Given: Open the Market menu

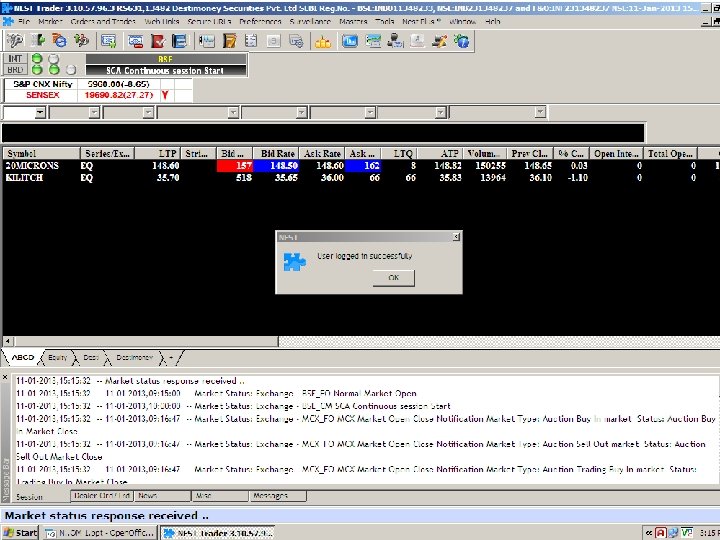Looking at the screenshot, I should [x=50, y=22].
